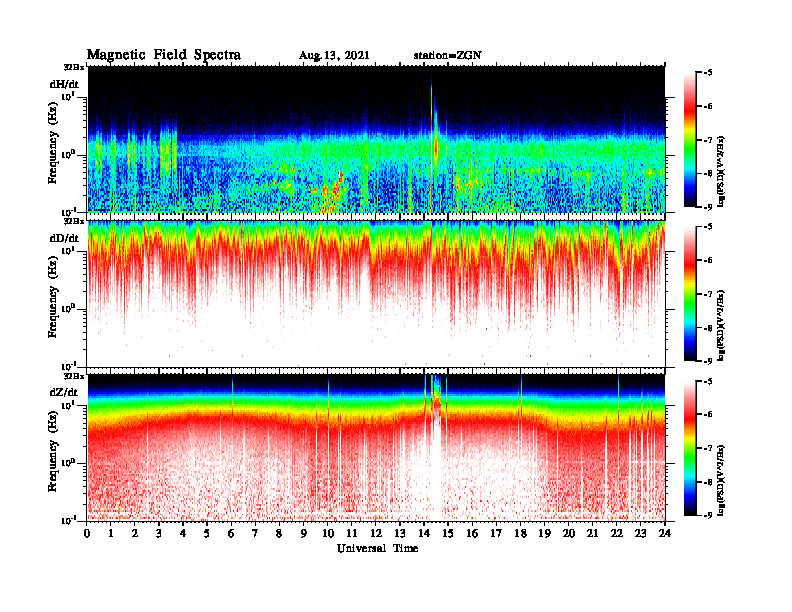Click the -5 value on dH/dt color scale
This screenshot has width=792, height=612.
706,73
